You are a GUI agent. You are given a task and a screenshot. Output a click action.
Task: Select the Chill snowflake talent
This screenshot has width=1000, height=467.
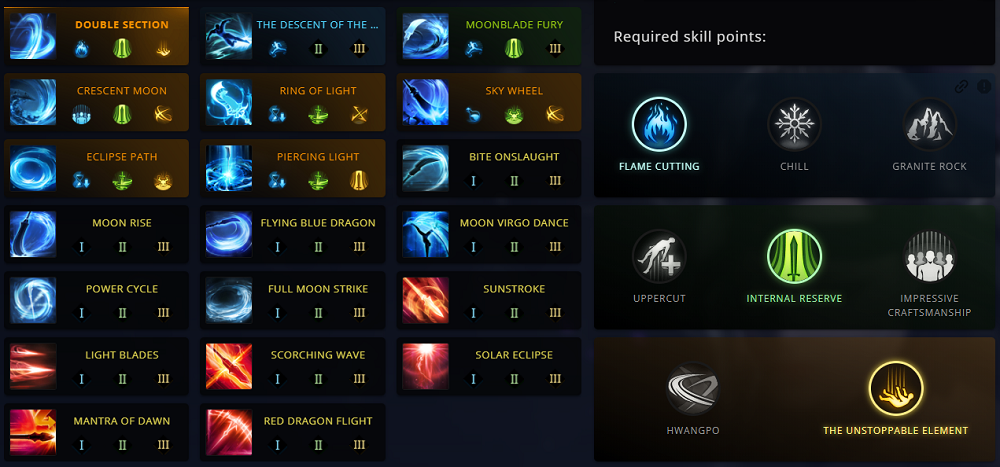coord(794,124)
